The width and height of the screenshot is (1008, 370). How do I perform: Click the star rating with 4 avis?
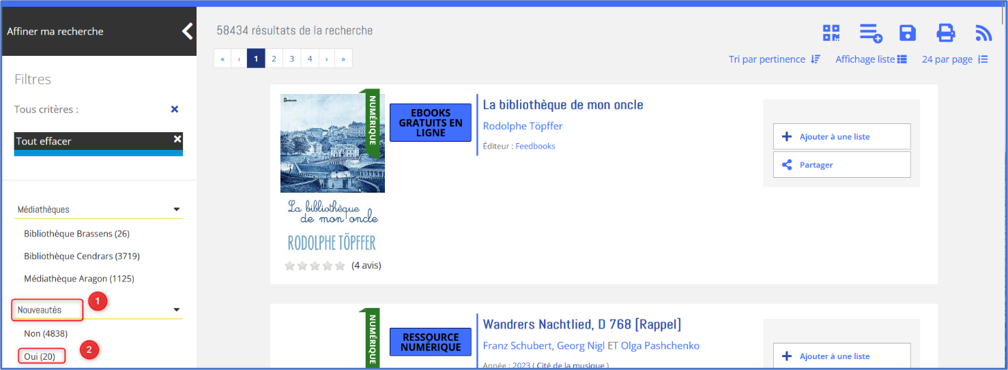(314, 265)
